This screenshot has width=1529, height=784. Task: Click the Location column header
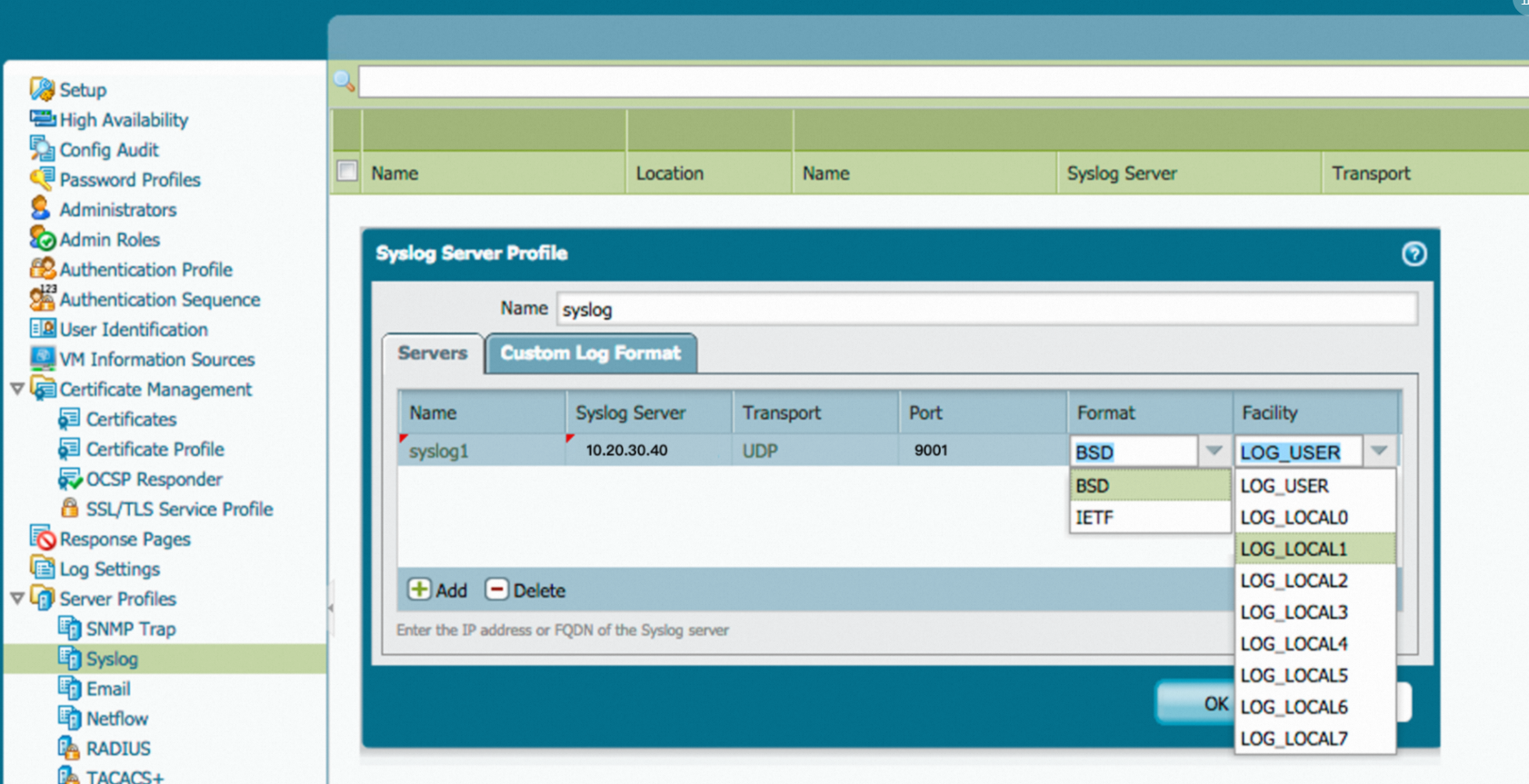point(709,173)
